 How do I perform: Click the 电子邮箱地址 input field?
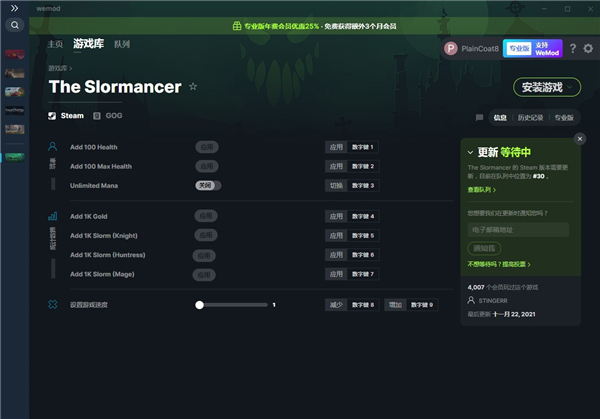(x=518, y=230)
